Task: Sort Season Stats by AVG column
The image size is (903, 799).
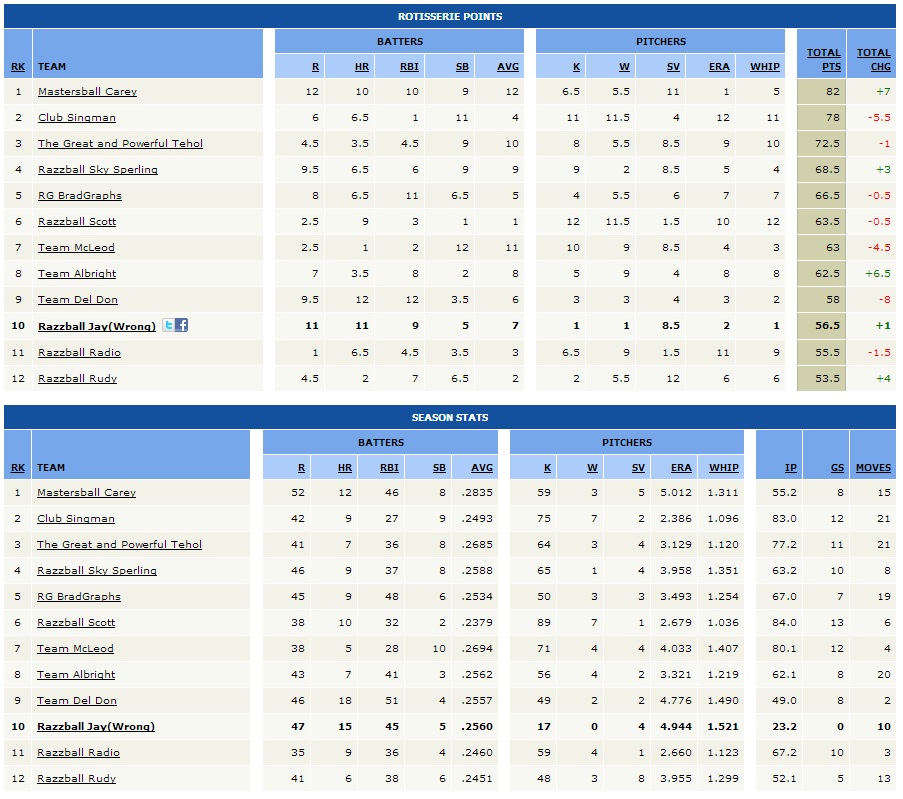Action: 482,468
